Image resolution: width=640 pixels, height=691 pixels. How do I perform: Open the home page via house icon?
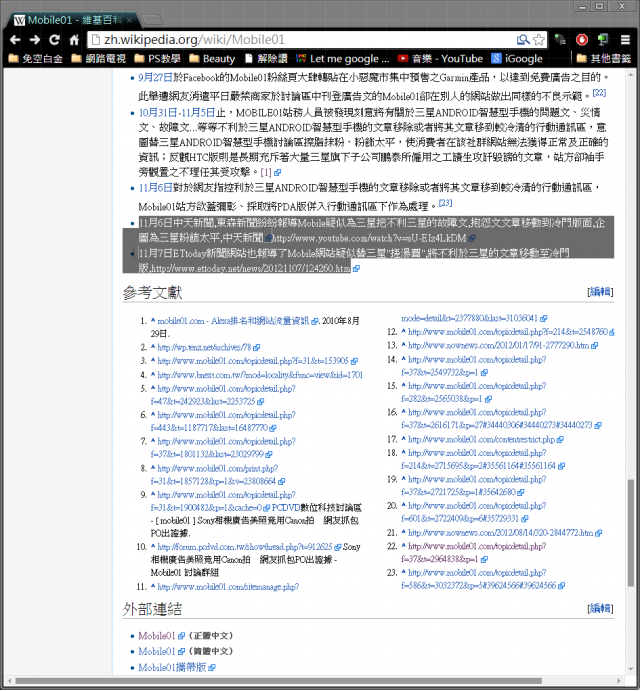[74, 40]
